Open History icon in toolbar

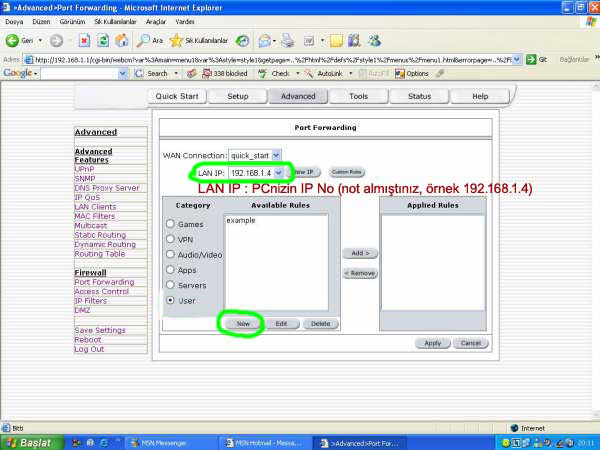242,41
